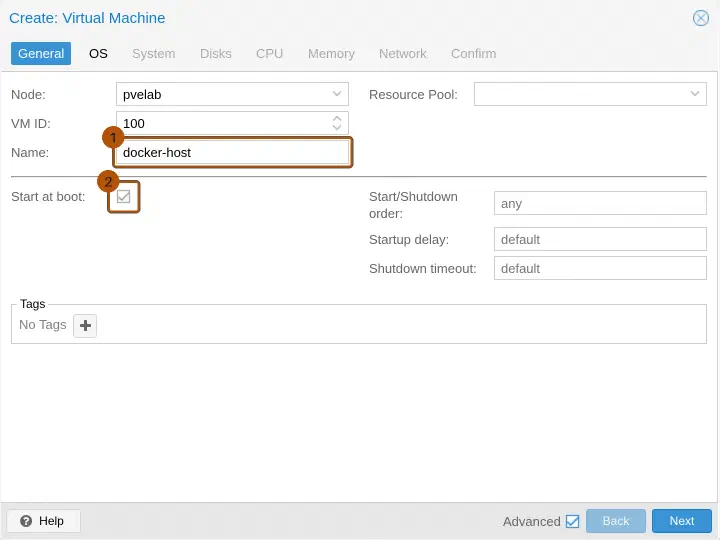The image size is (720, 540).
Task: Decrease VM ID with down arrow
Action: pos(337,128)
